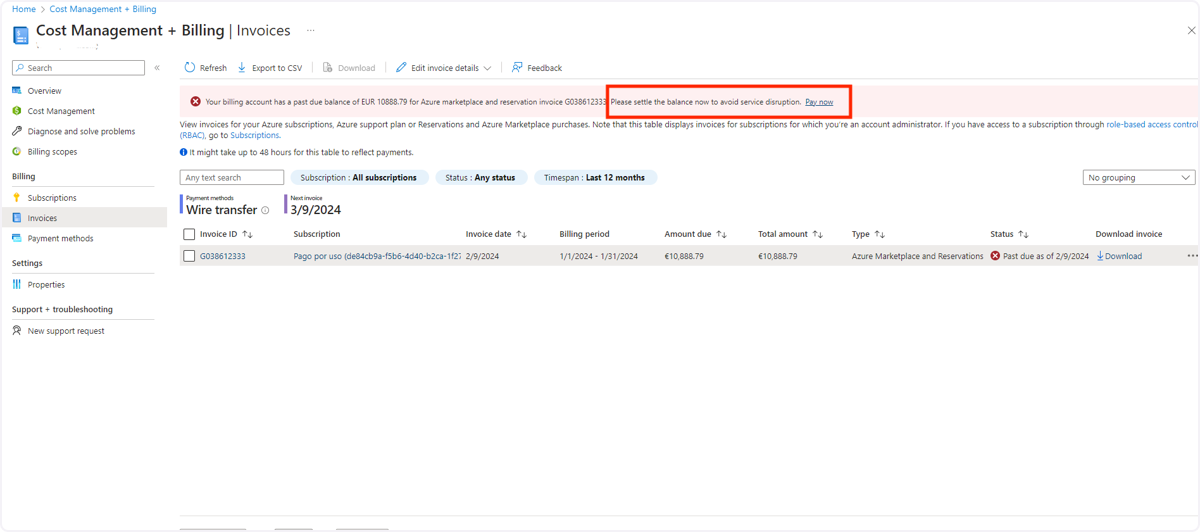Click the Feedback person icon
The image size is (1200, 532).
click(x=517, y=68)
